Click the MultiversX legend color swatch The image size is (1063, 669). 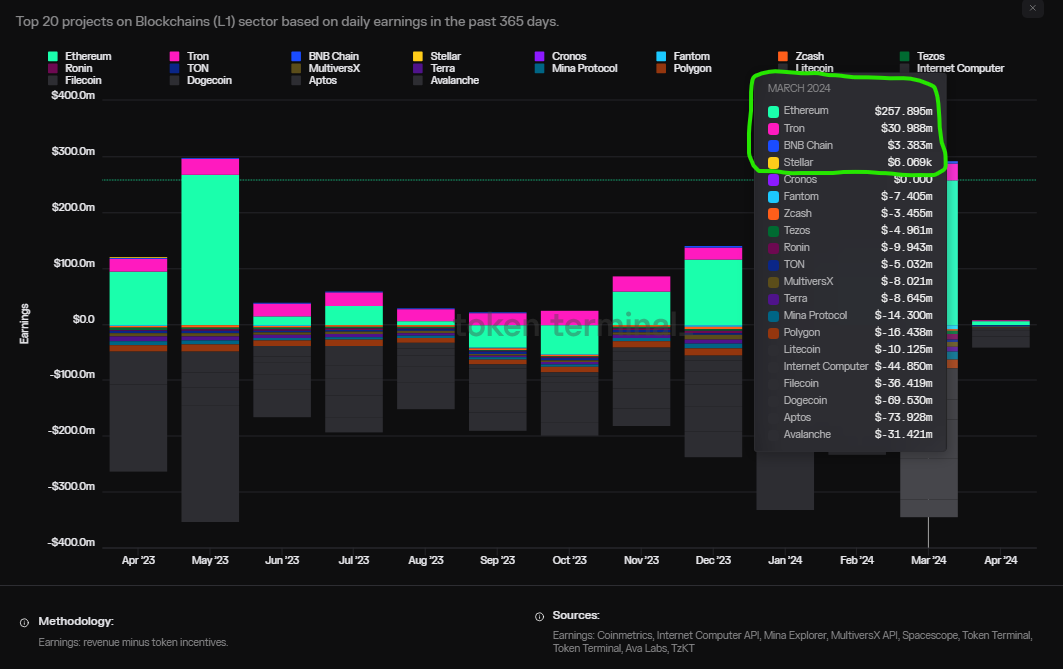296,68
